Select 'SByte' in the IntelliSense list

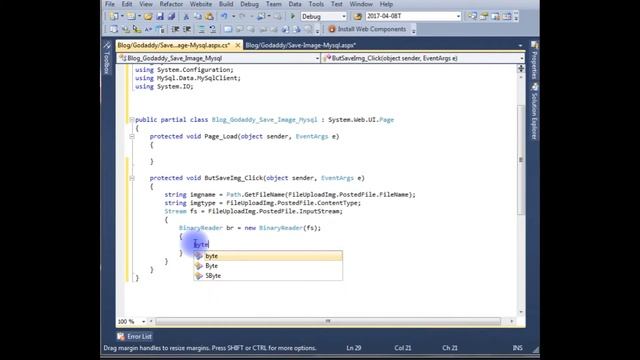(268, 276)
